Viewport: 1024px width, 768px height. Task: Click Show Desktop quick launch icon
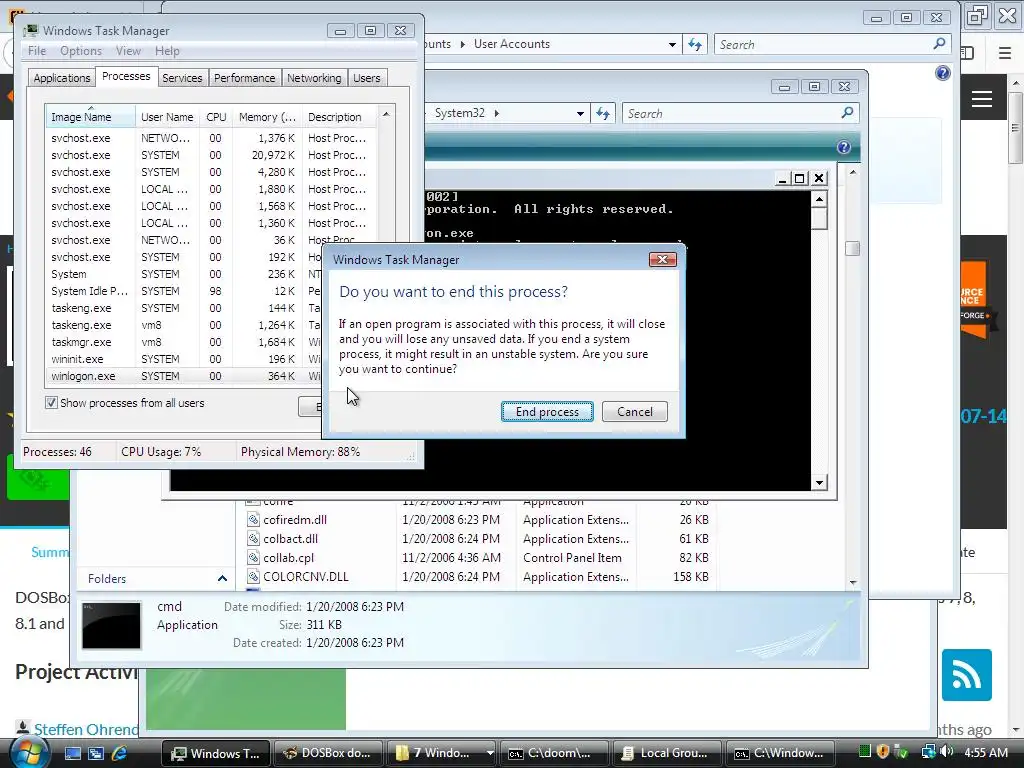[x=72, y=754]
